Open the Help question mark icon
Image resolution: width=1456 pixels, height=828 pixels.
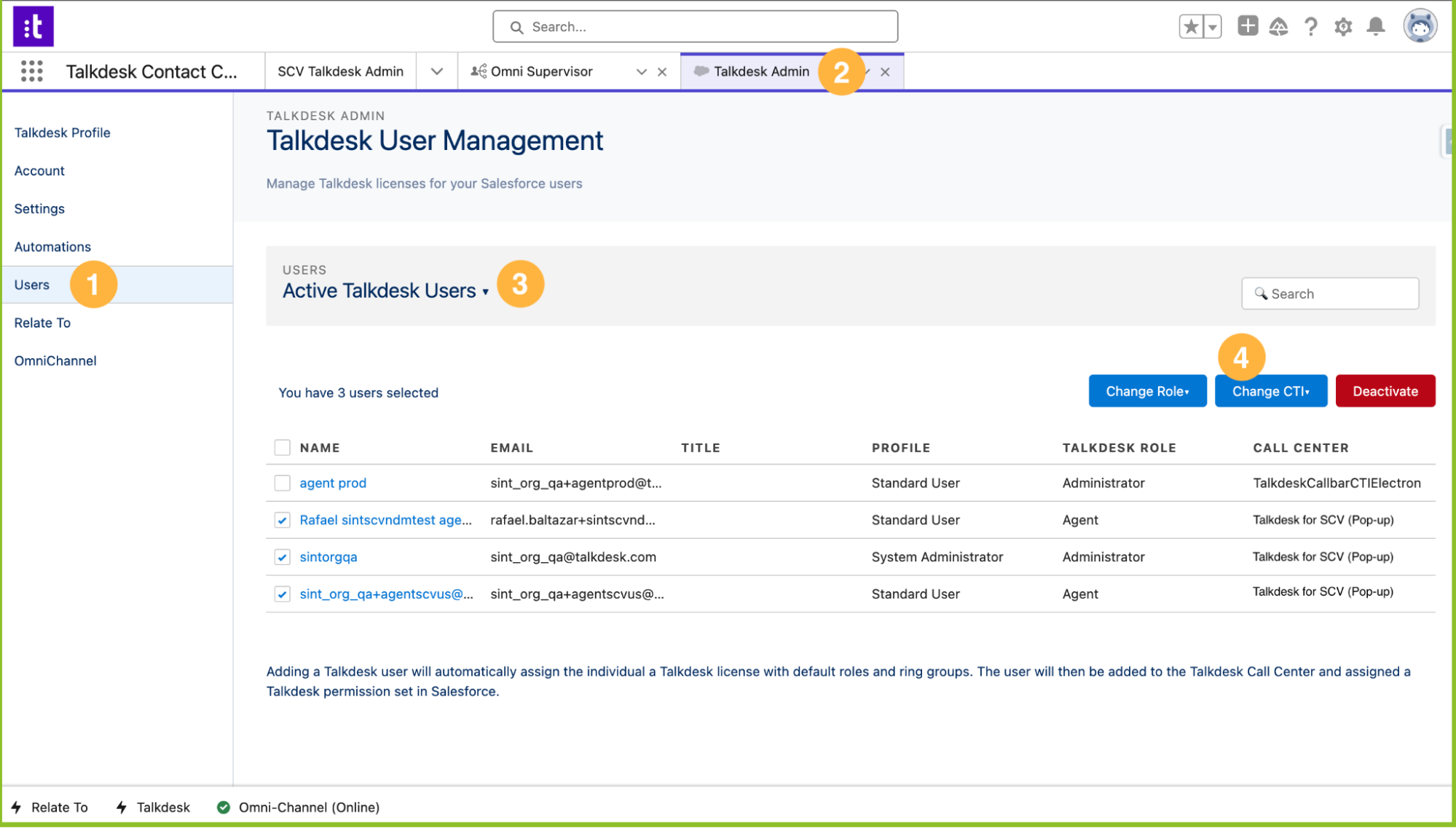1311,27
